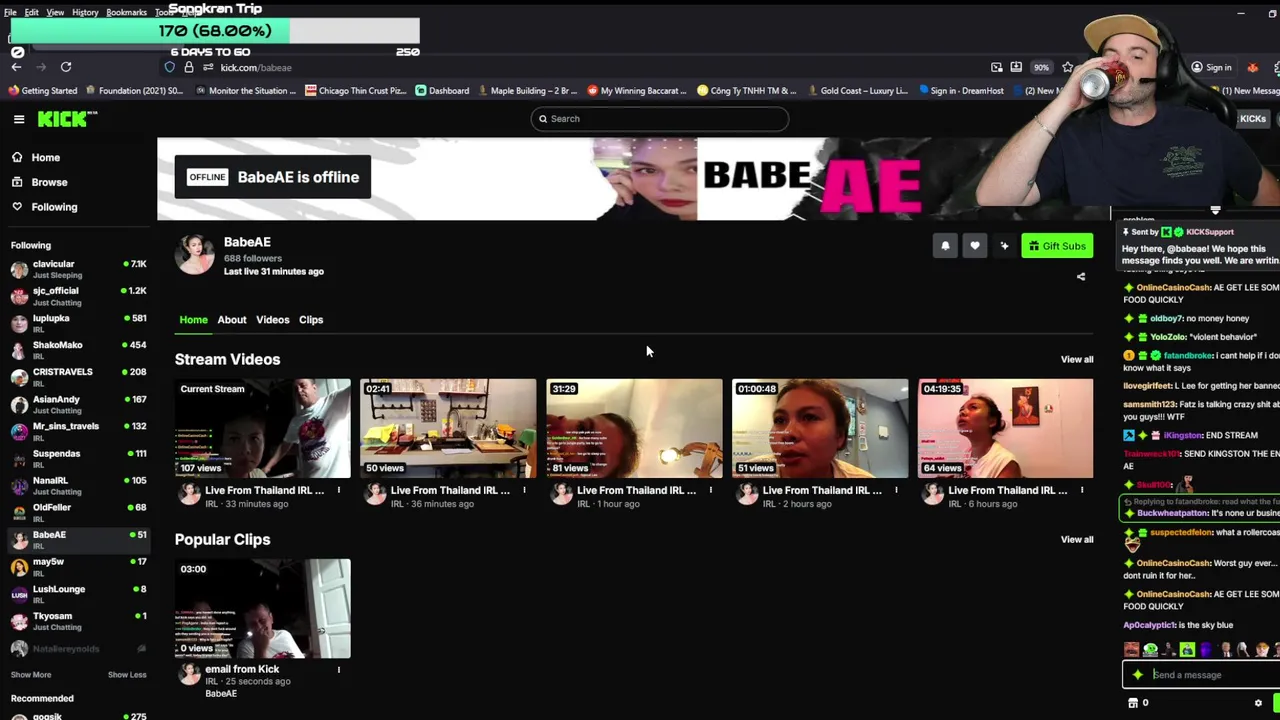Open the hamburger sidebar menu

(x=19, y=119)
